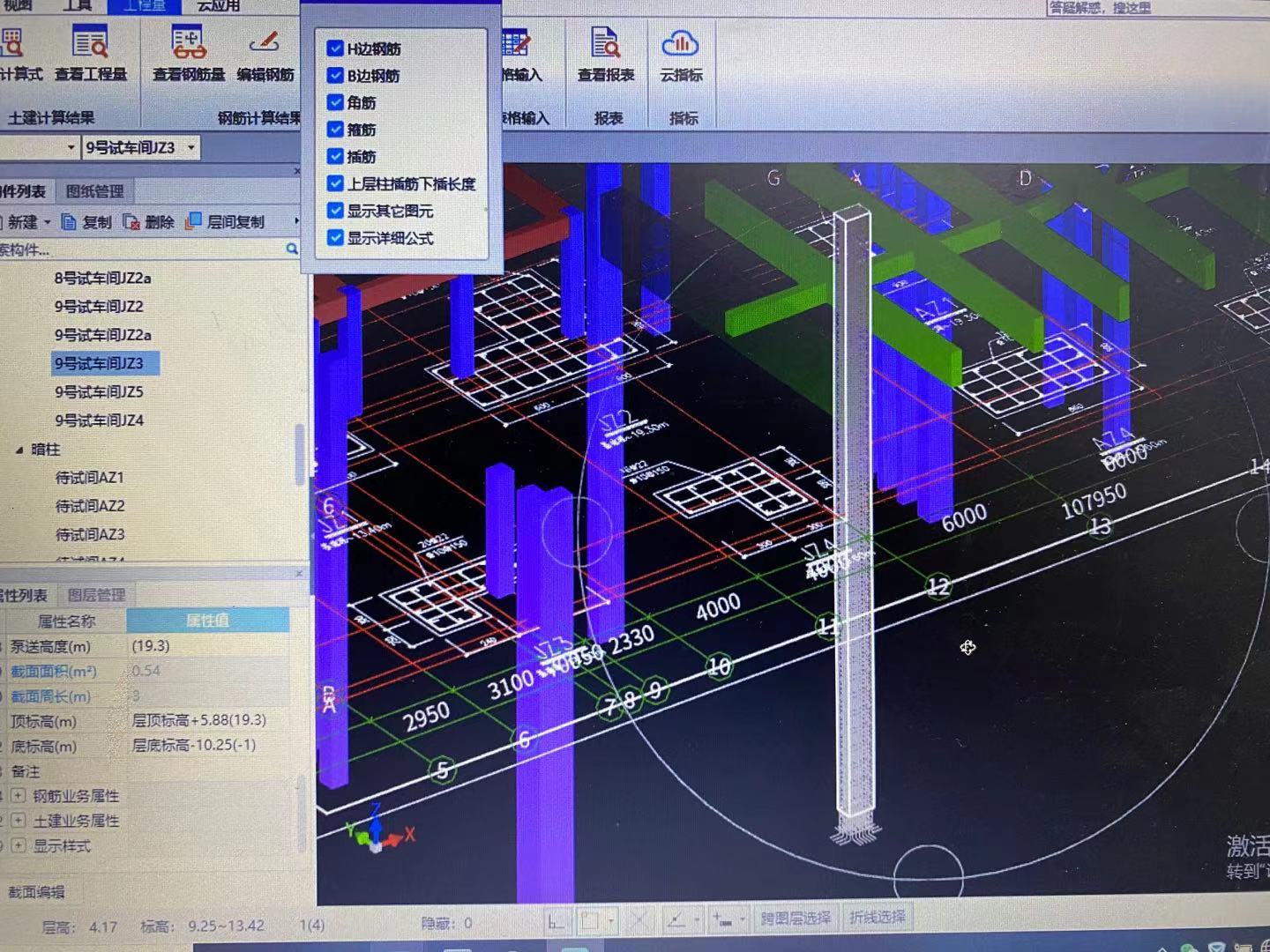Click angle snap icon in status bar
This screenshot has width=1270, height=952.
pyautogui.click(x=676, y=921)
